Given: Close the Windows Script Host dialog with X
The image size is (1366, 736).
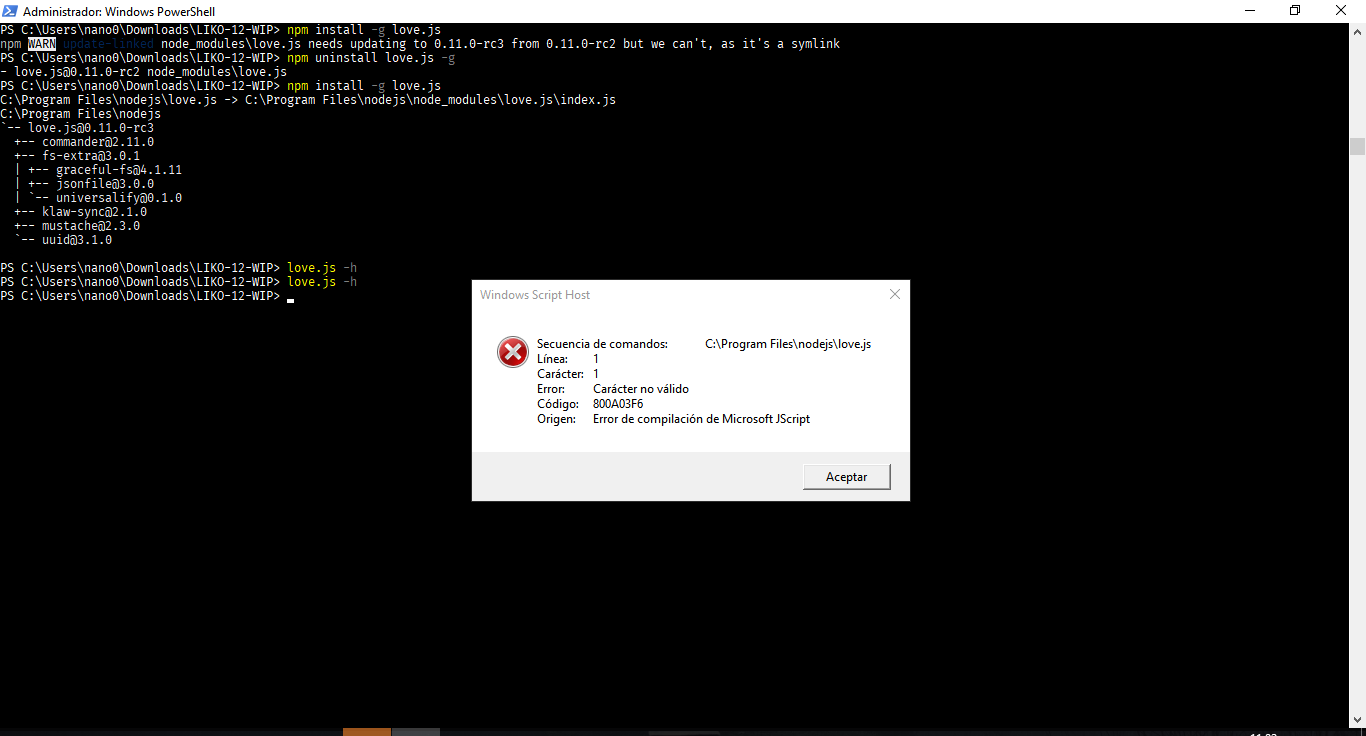Looking at the screenshot, I should click(x=895, y=294).
